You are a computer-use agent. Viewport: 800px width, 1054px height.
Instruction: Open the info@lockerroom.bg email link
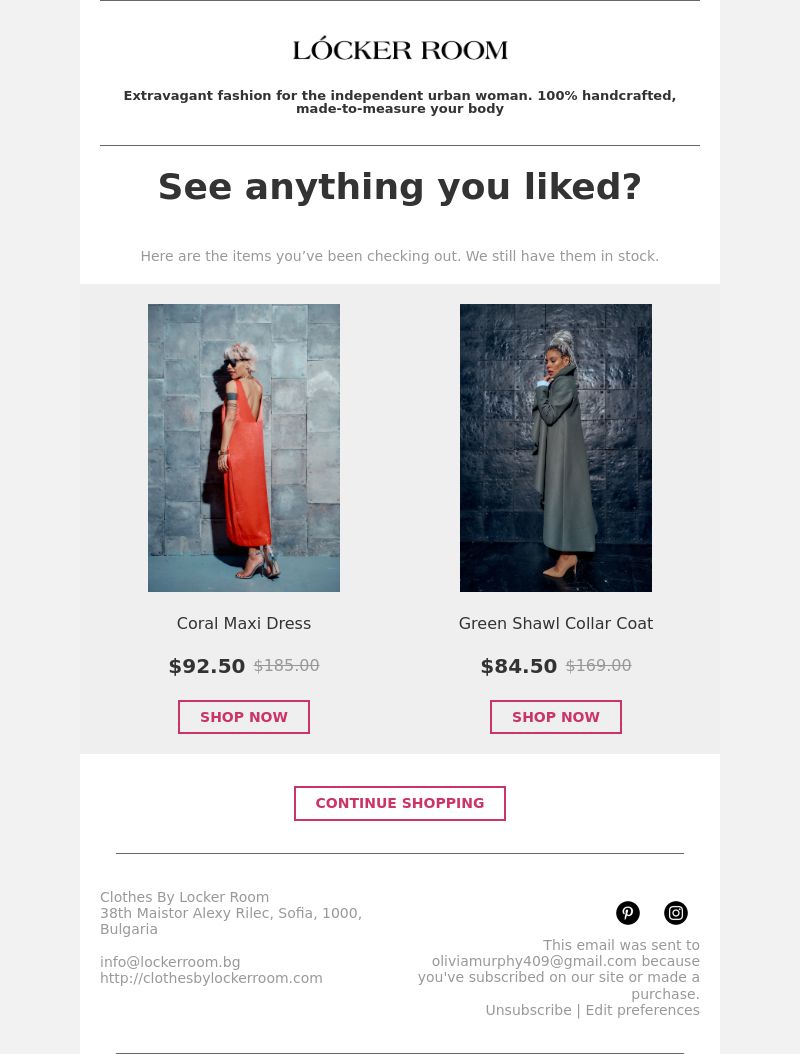(x=170, y=962)
